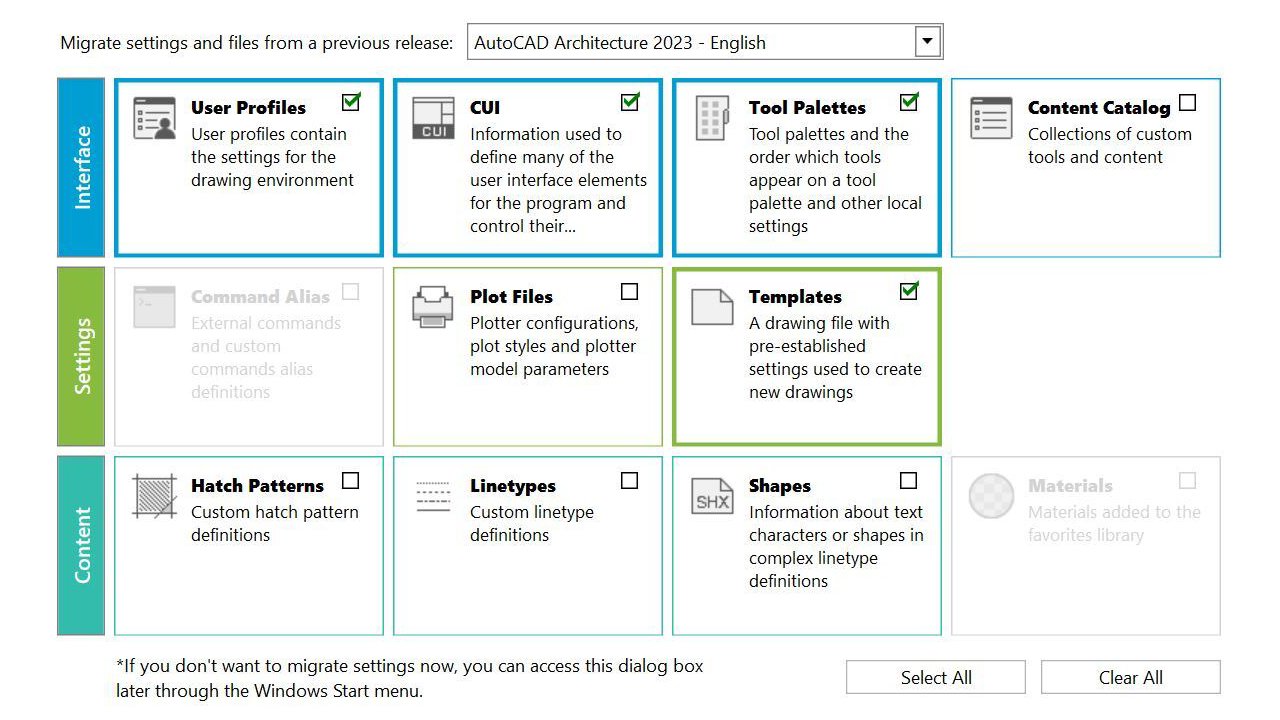Click the Content Catalog icon
Viewport: 1280px width, 720px height.
991,119
